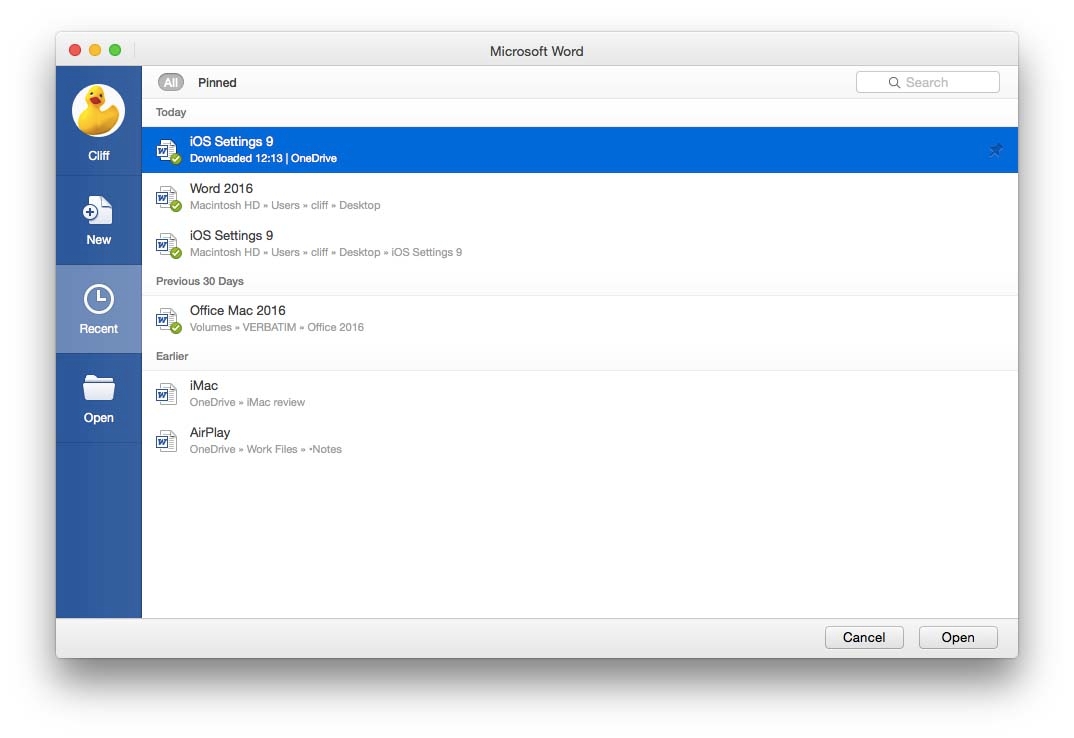Select the Recent clock icon in sidebar

pyautogui.click(x=99, y=299)
